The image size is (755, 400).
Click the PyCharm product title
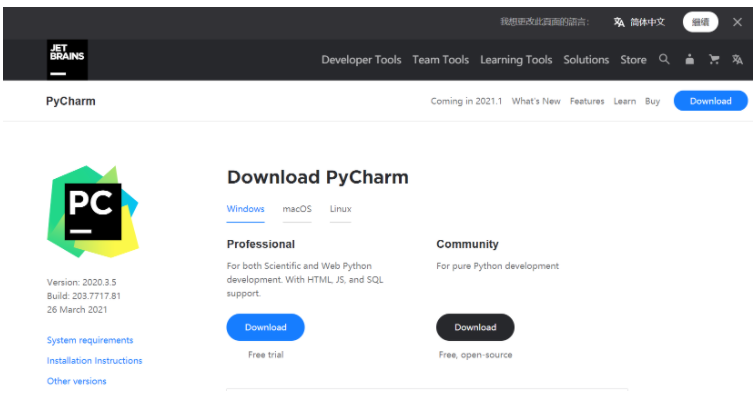(71, 101)
